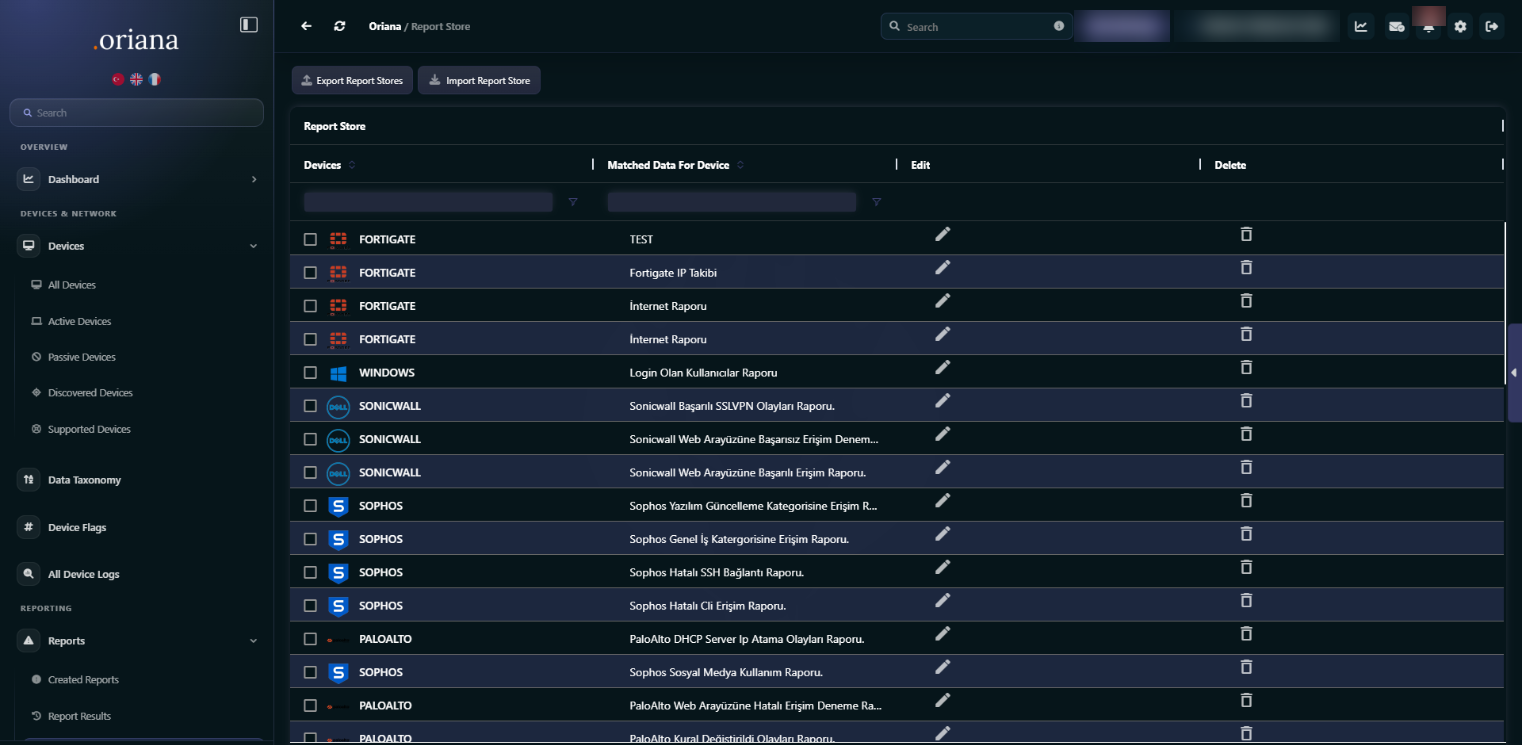Tick checkbox for Sonicwall Başarılı SSLVPN row
1522x745 pixels.
pyautogui.click(x=310, y=406)
